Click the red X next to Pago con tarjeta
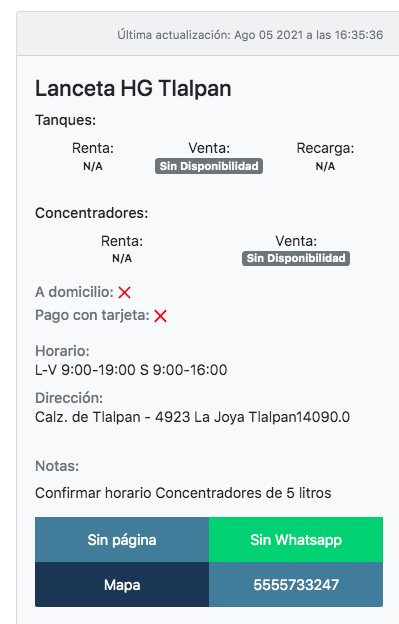Viewport: 399px width, 624px height. [161, 316]
